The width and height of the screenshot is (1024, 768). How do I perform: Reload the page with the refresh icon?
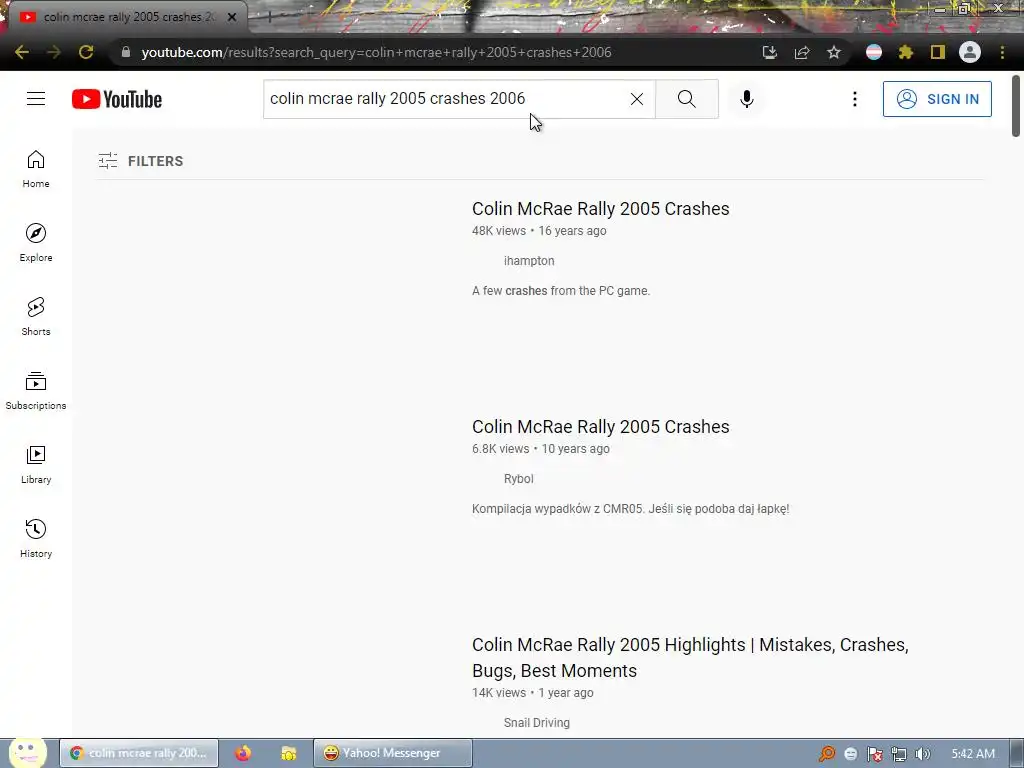pyautogui.click(x=86, y=52)
